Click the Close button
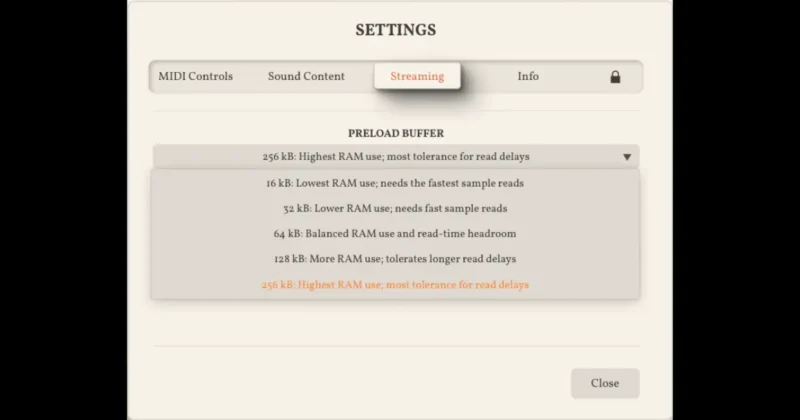The image size is (800, 420). pos(605,383)
